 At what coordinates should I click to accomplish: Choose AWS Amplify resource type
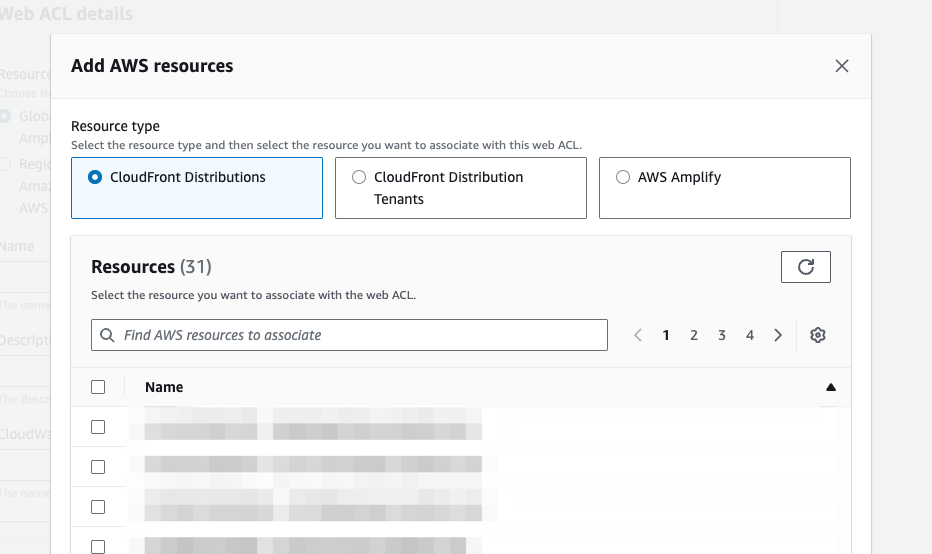(x=624, y=177)
